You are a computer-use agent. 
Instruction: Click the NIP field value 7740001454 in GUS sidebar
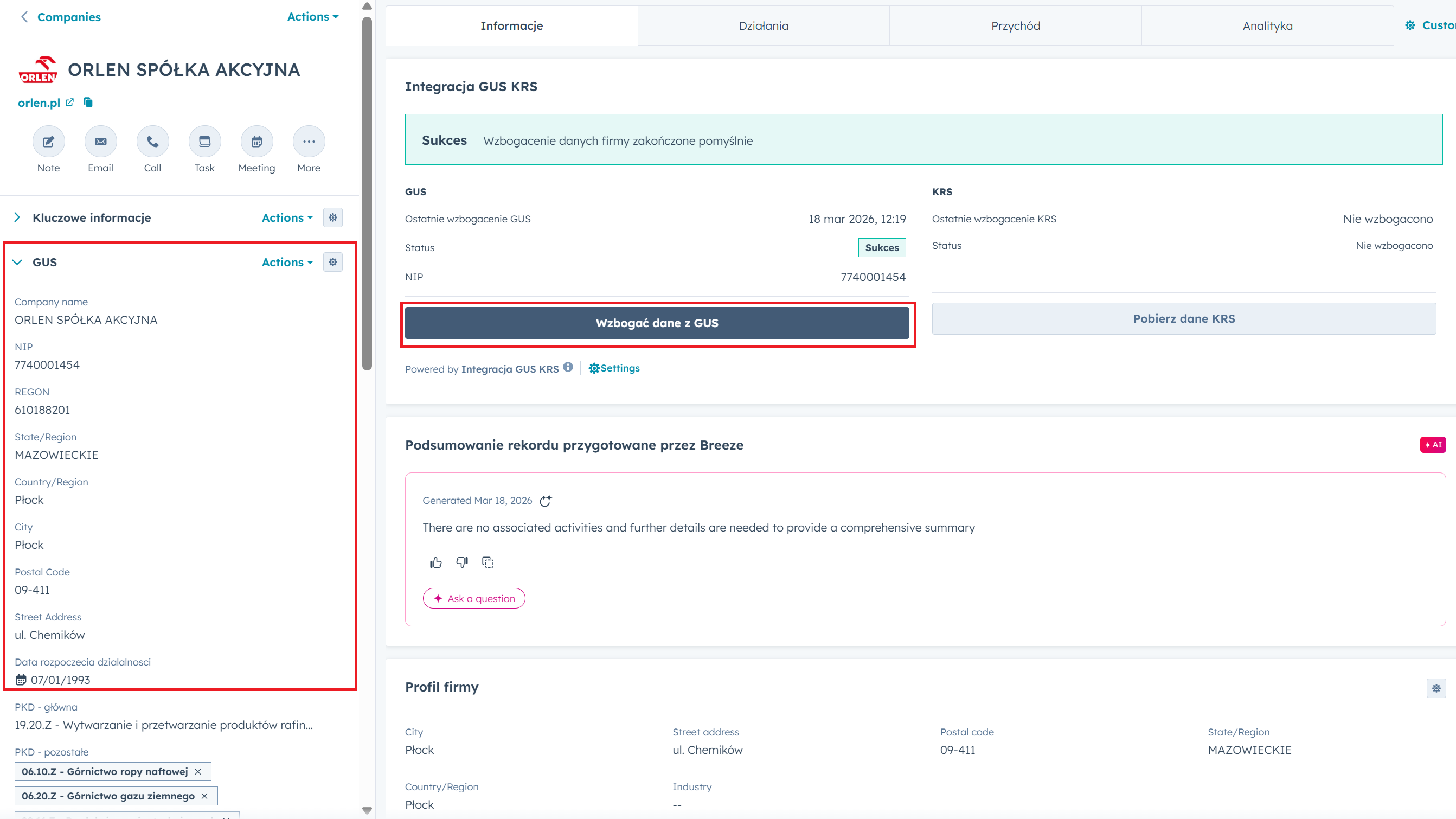(47, 365)
